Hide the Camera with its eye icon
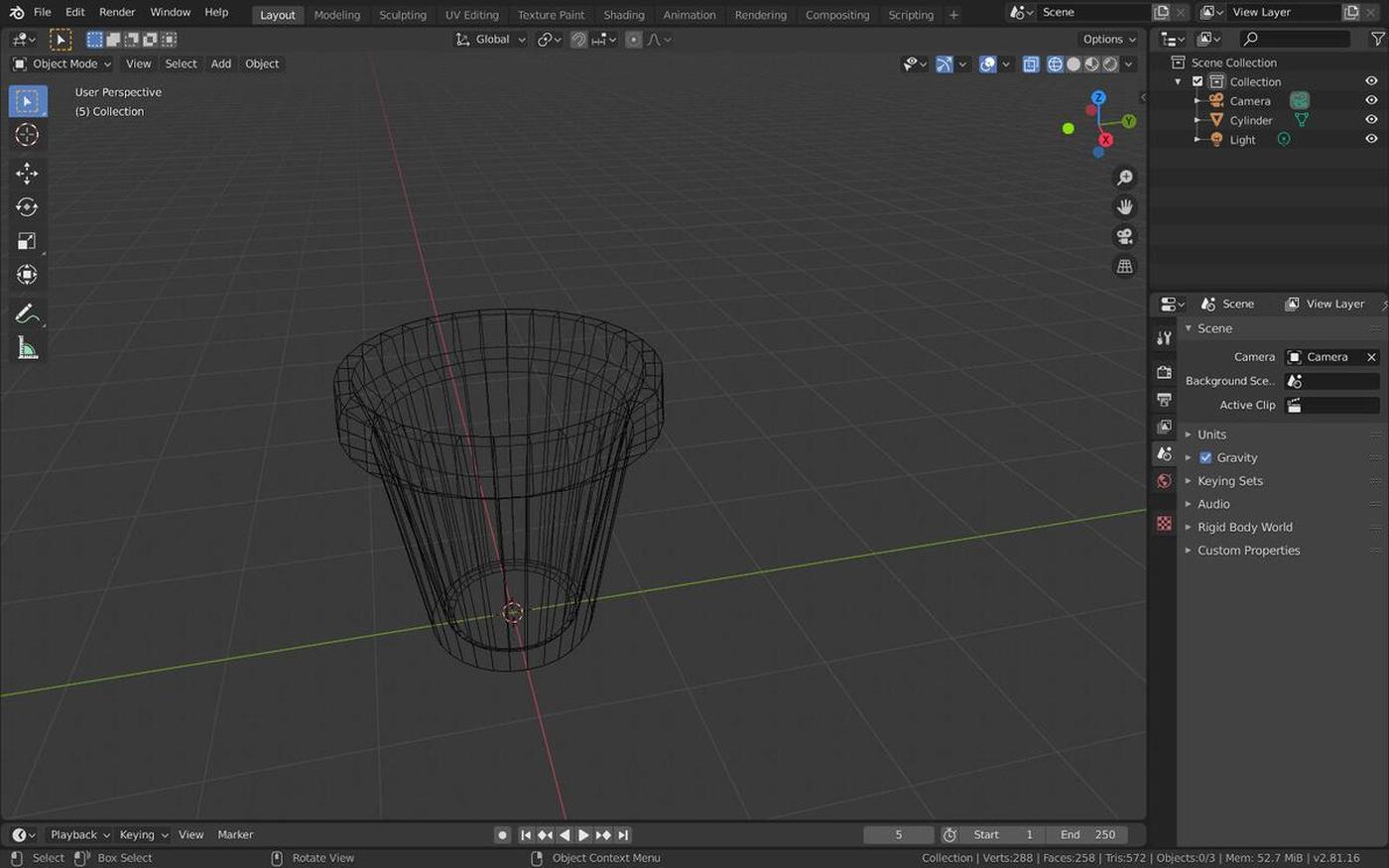The height and width of the screenshot is (868, 1389). click(1371, 101)
